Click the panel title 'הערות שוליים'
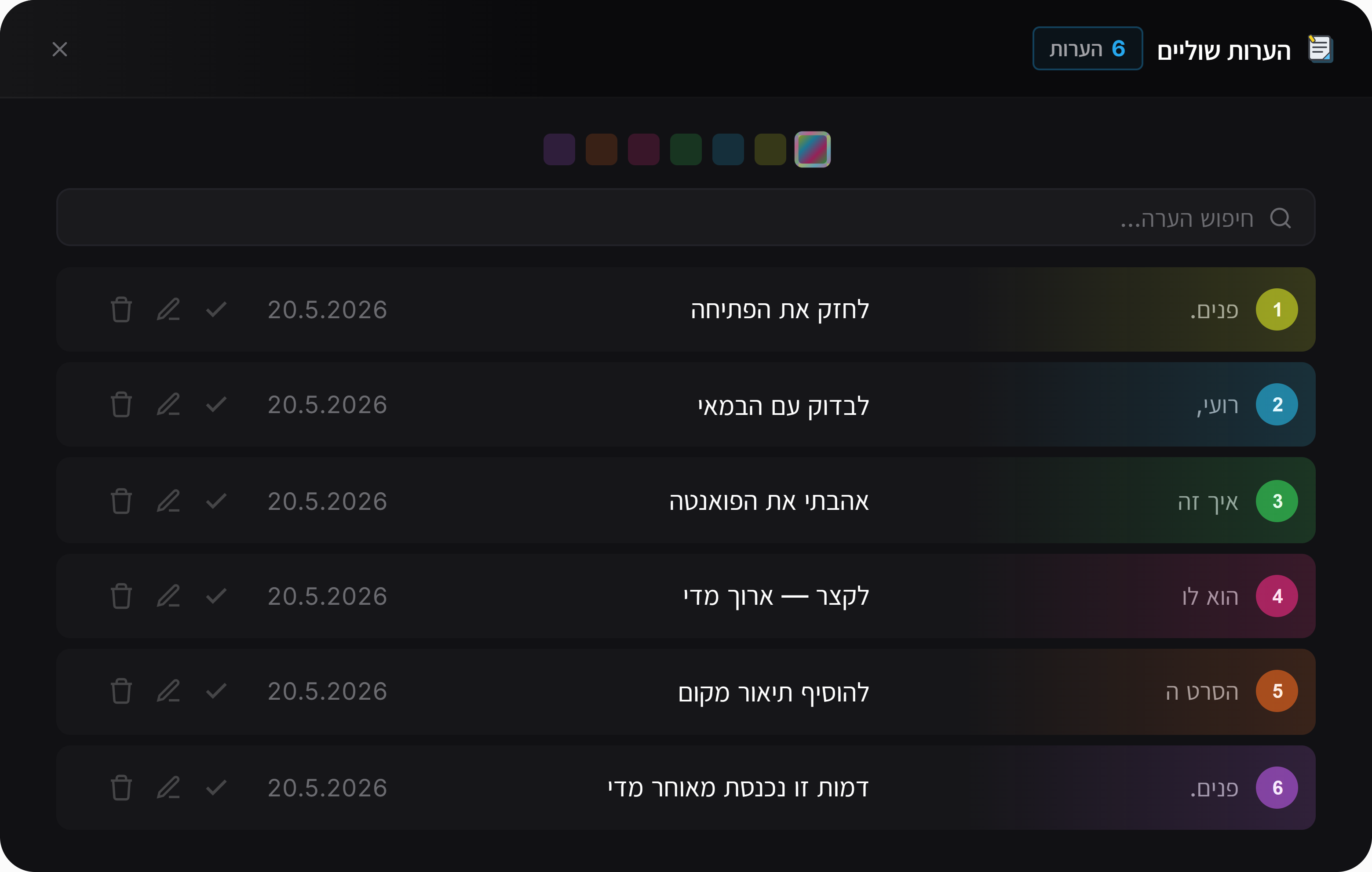1372x872 pixels. 1224,51
